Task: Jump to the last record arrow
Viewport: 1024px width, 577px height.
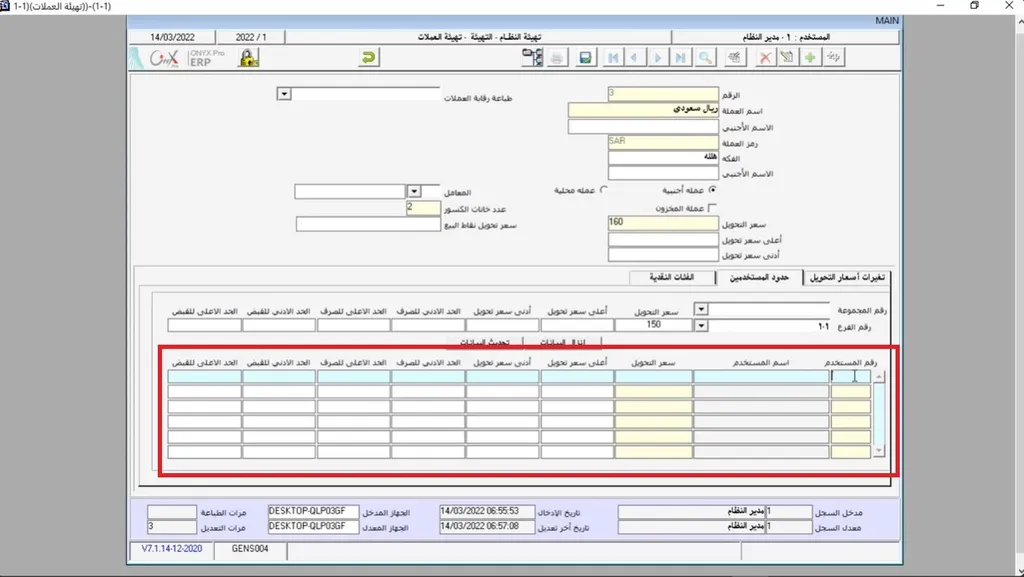Action: point(681,58)
